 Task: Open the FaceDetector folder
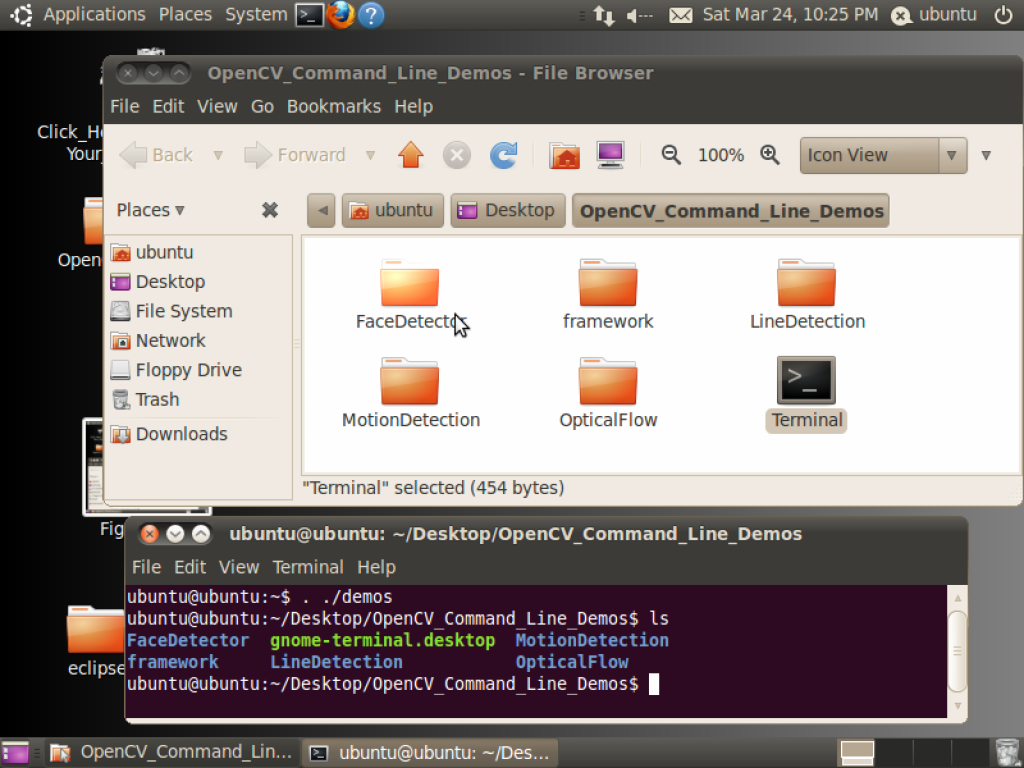(x=410, y=285)
